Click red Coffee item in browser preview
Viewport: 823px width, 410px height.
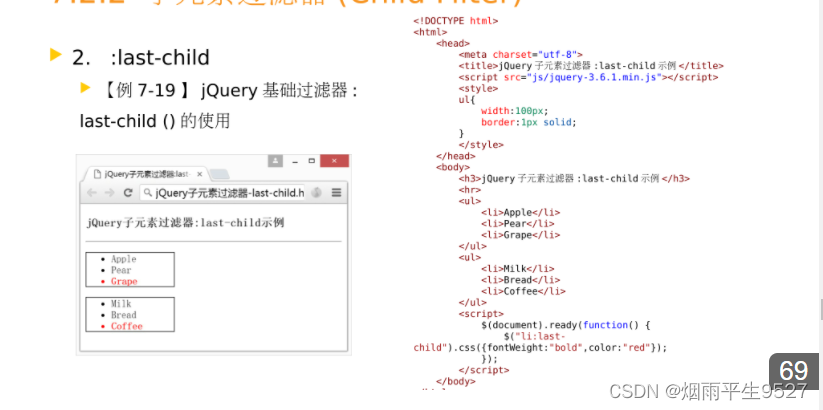pyautogui.click(x=126, y=326)
